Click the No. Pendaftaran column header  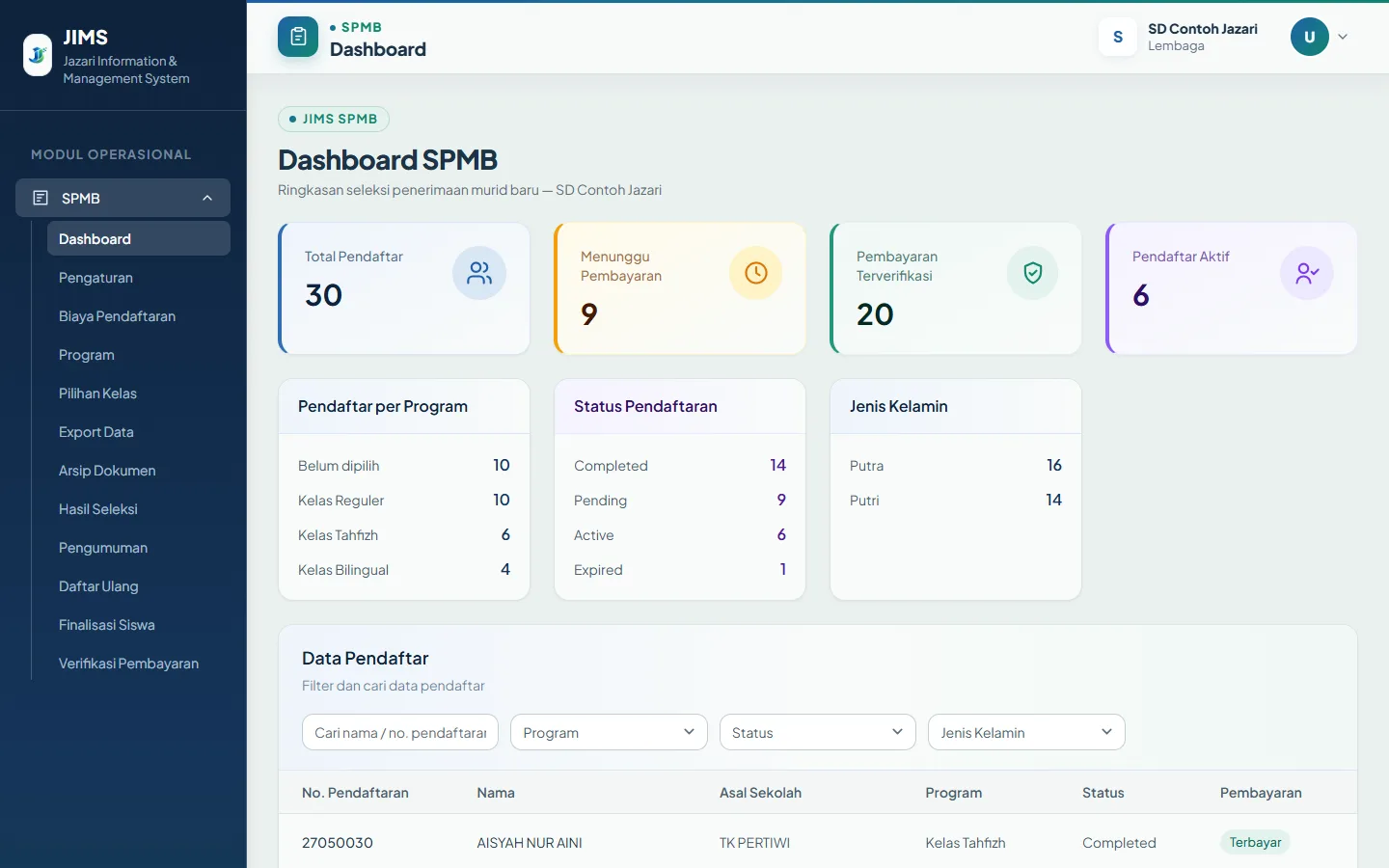tap(355, 793)
